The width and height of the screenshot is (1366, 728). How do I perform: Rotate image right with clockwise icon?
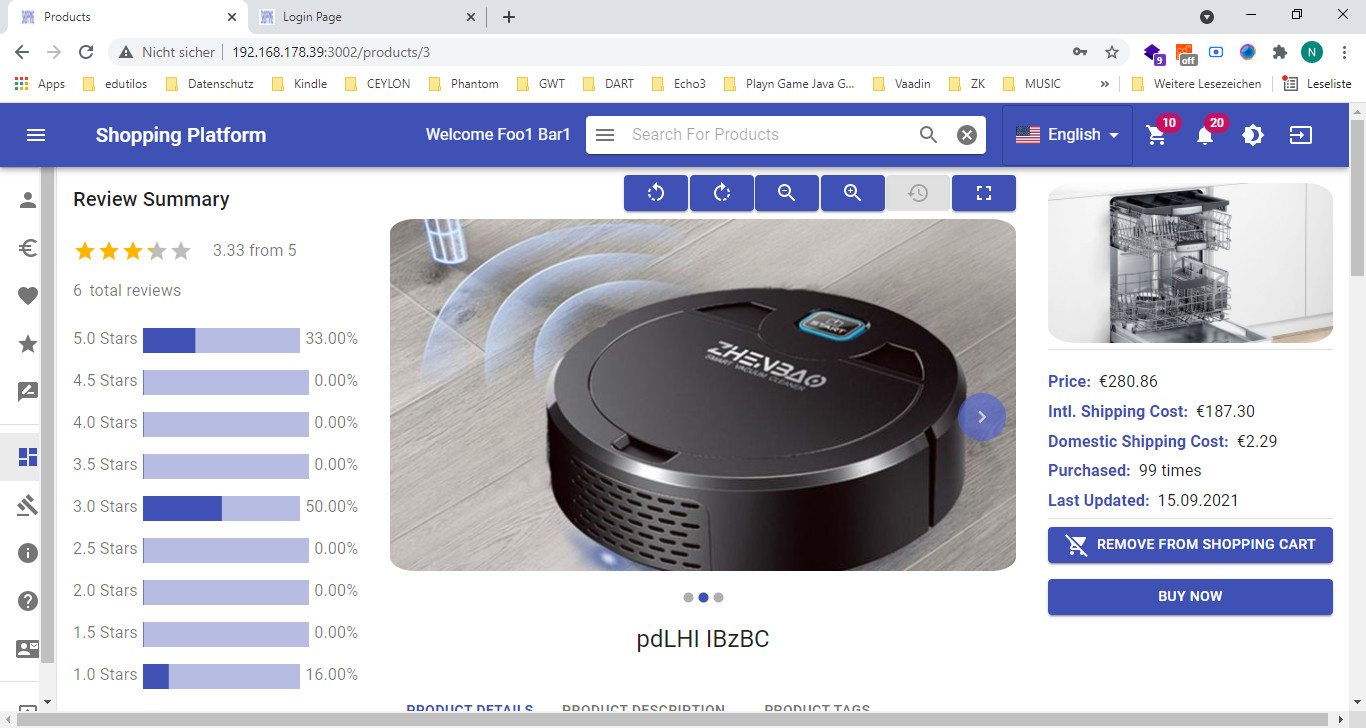722,193
